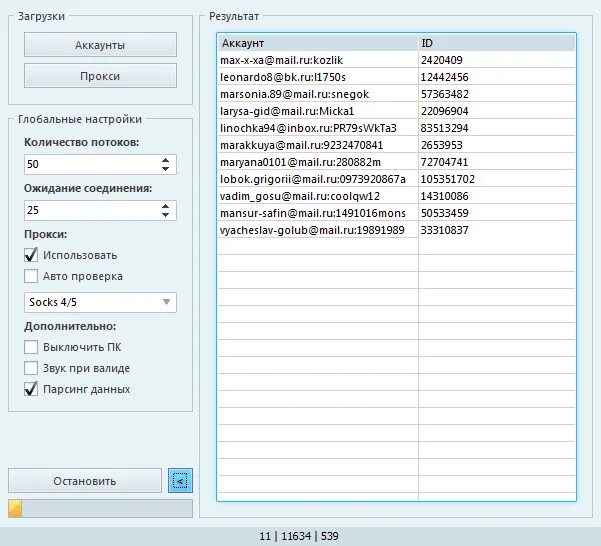This screenshot has width=601, height=546.
Task: Click ID cell 50533459
Action: coord(497,213)
